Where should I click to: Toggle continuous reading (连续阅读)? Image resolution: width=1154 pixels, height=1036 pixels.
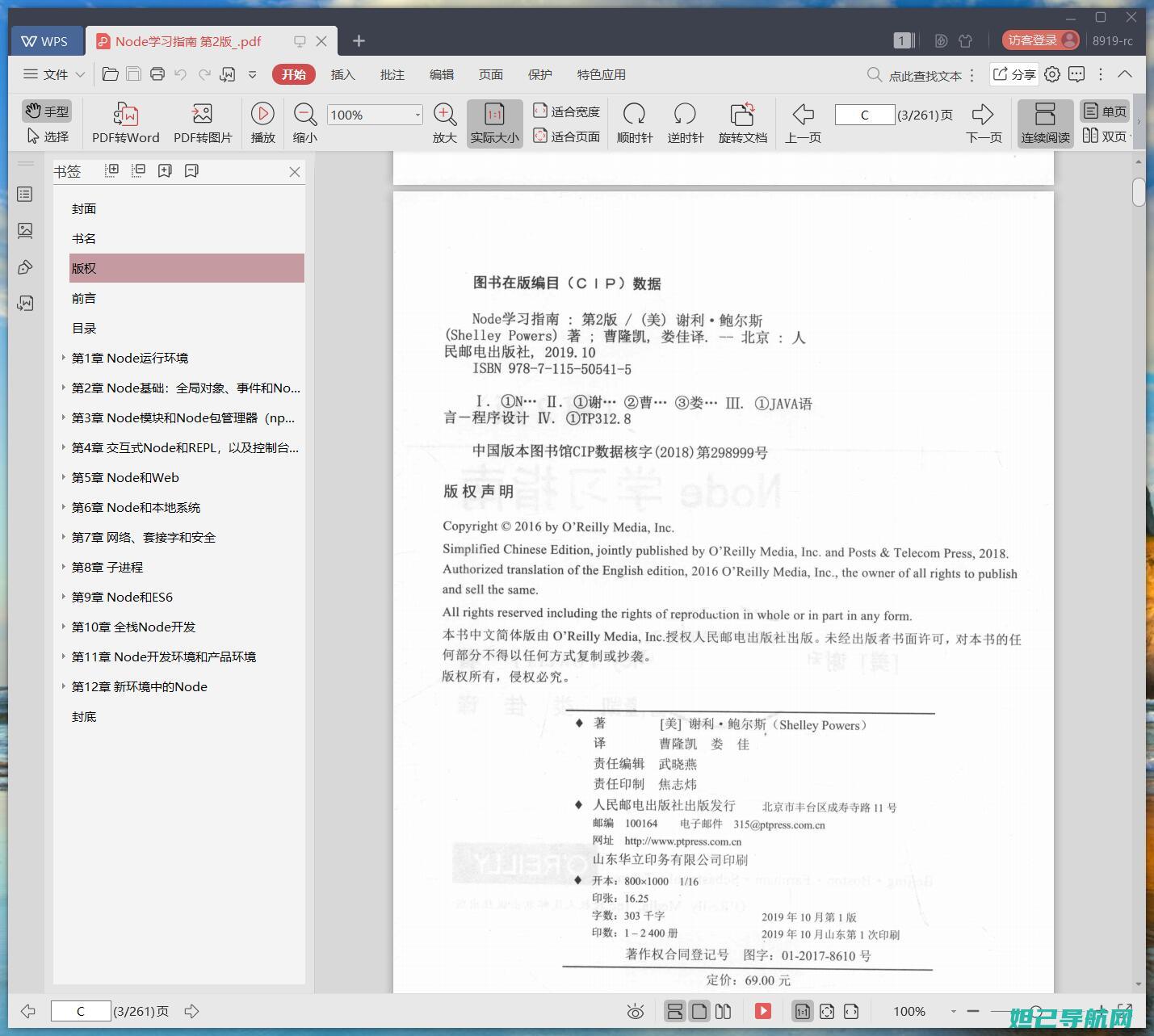[x=1045, y=124]
